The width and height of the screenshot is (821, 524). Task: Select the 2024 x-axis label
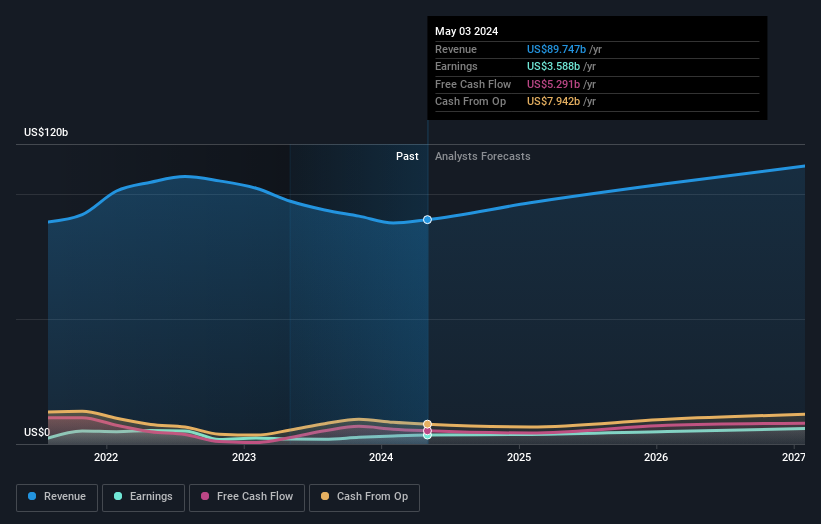(x=381, y=457)
